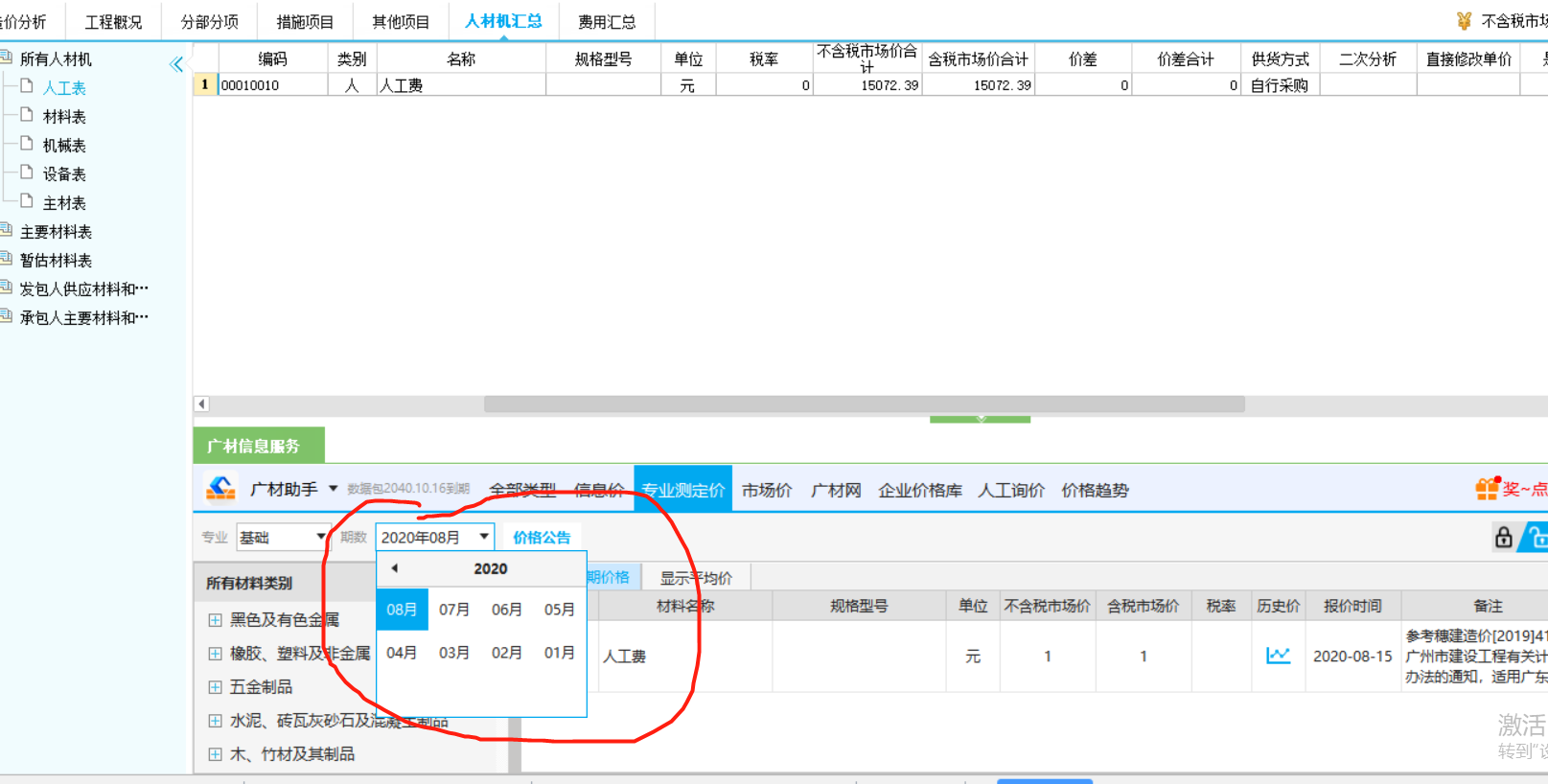
Task: Go to previous year in month picker
Action: [x=394, y=568]
